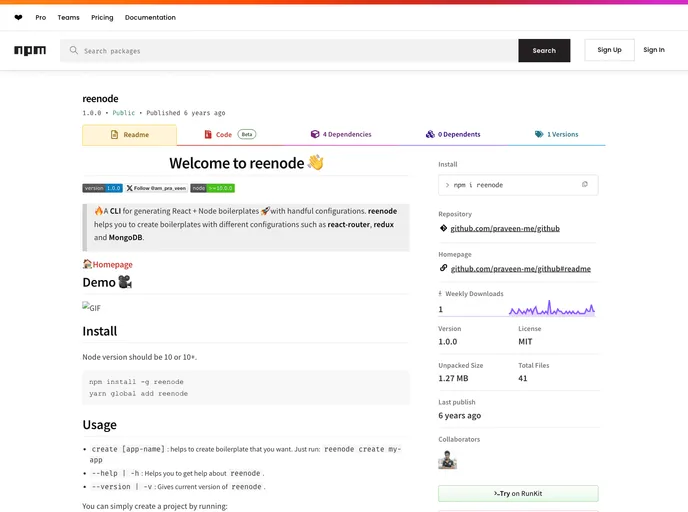Open the Teams menu item
This screenshot has height=512, width=688.
pyautogui.click(x=68, y=18)
